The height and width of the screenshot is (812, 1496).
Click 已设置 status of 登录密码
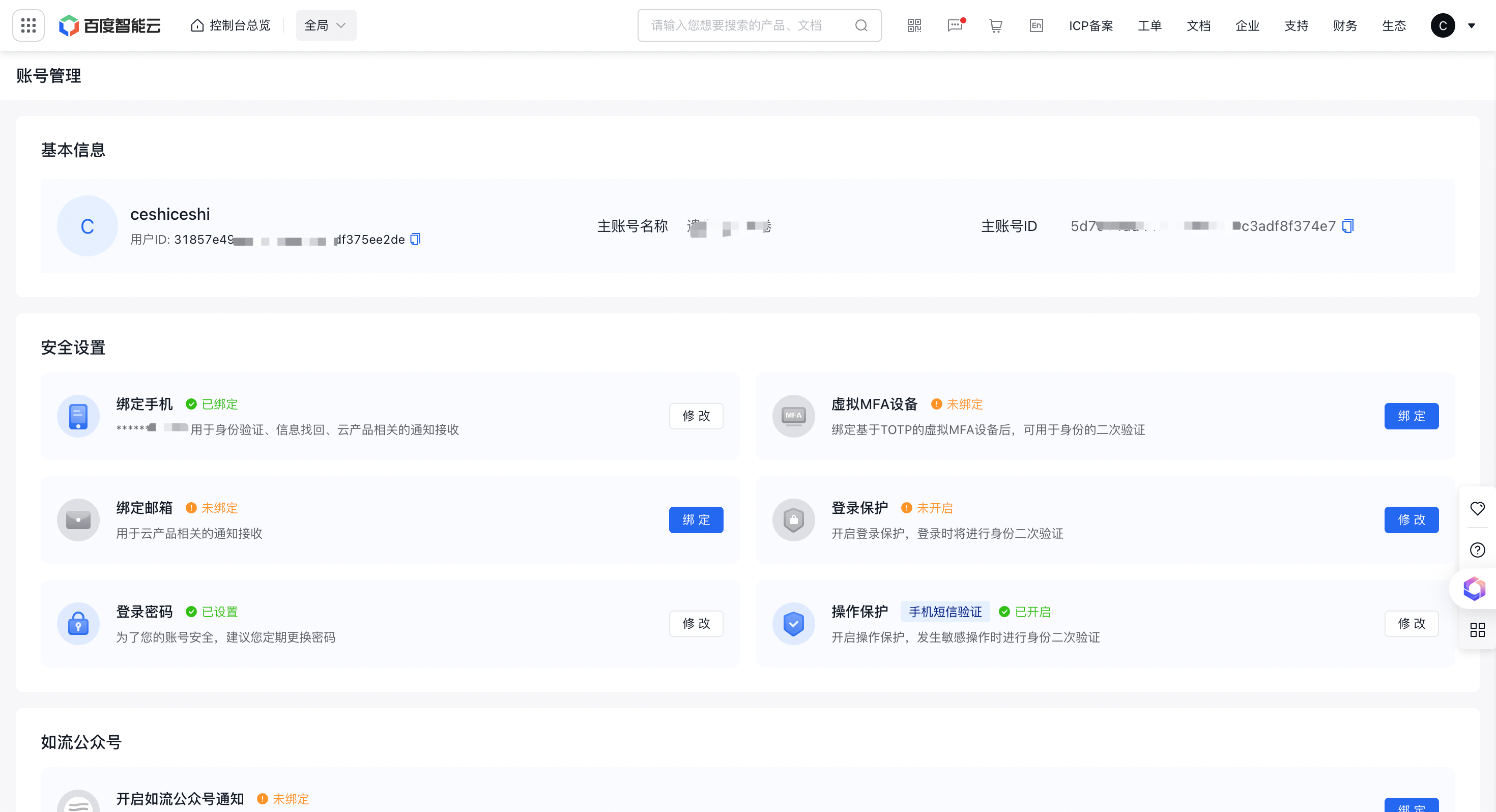tap(212, 612)
